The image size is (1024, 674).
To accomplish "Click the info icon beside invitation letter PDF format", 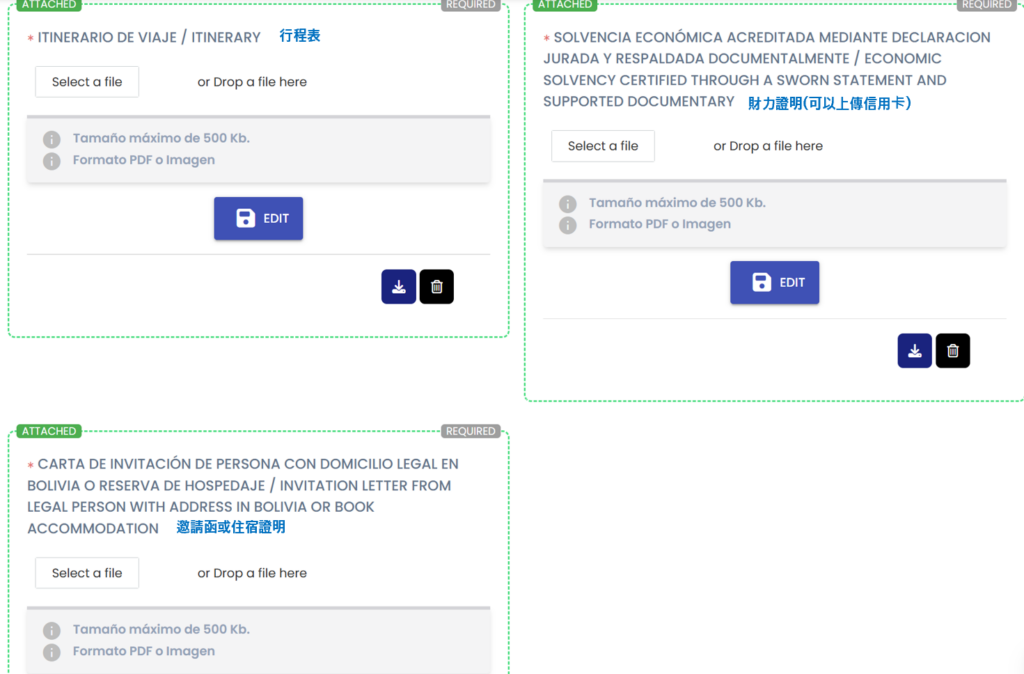I will pyautogui.click(x=52, y=652).
